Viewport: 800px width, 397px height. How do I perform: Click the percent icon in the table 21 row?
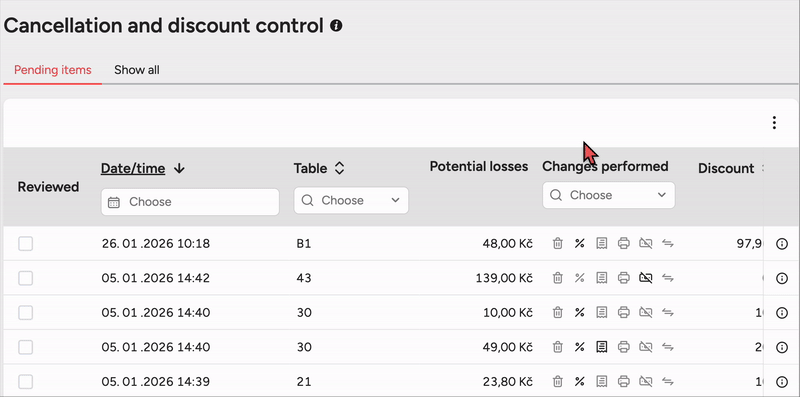pos(579,381)
